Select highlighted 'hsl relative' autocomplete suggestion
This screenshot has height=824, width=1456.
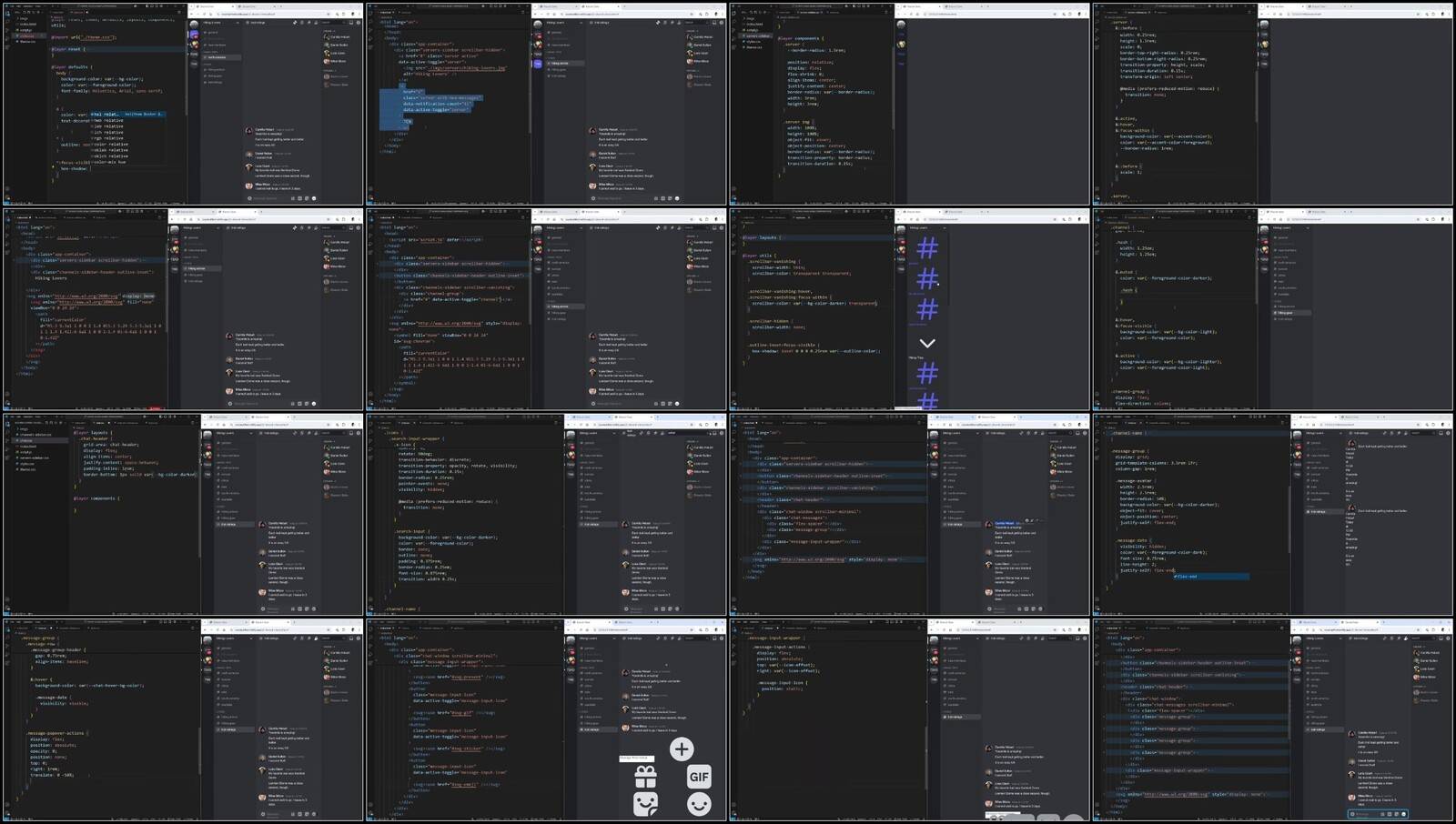[x=127, y=115]
